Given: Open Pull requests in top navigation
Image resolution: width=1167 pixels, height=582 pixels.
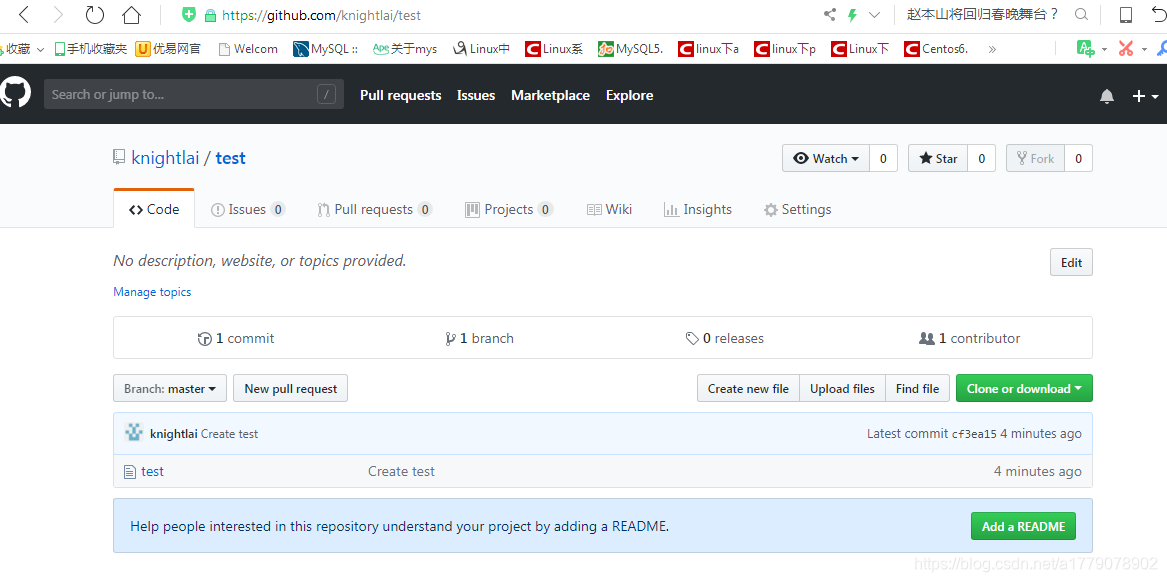Looking at the screenshot, I should coord(400,95).
